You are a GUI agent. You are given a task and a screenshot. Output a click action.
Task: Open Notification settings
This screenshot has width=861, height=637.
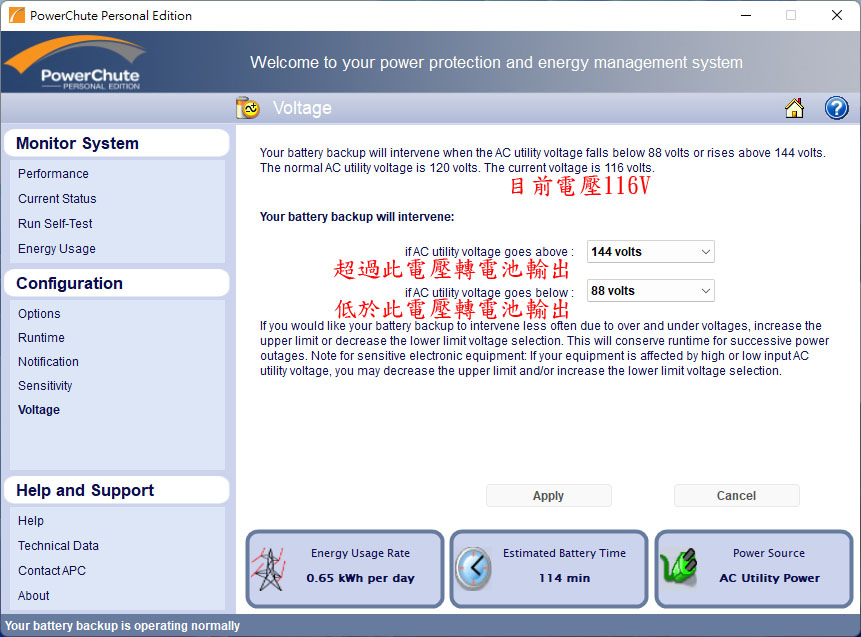point(48,362)
